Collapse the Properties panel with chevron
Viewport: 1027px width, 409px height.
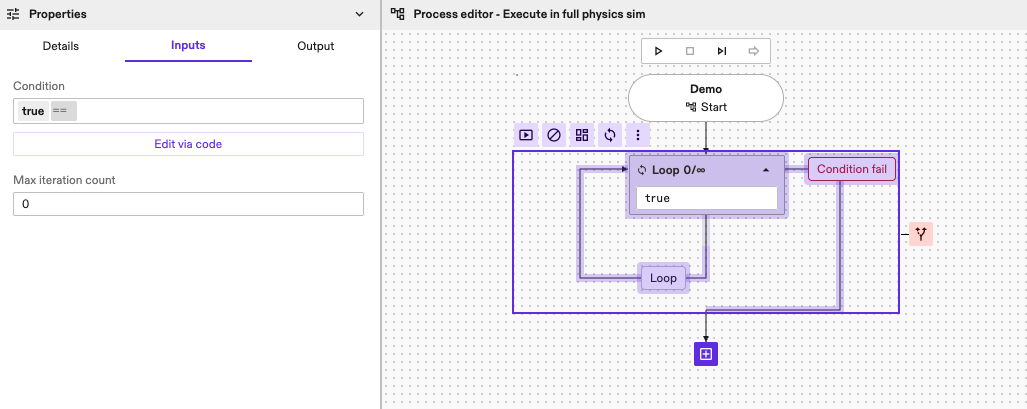coord(360,15)
